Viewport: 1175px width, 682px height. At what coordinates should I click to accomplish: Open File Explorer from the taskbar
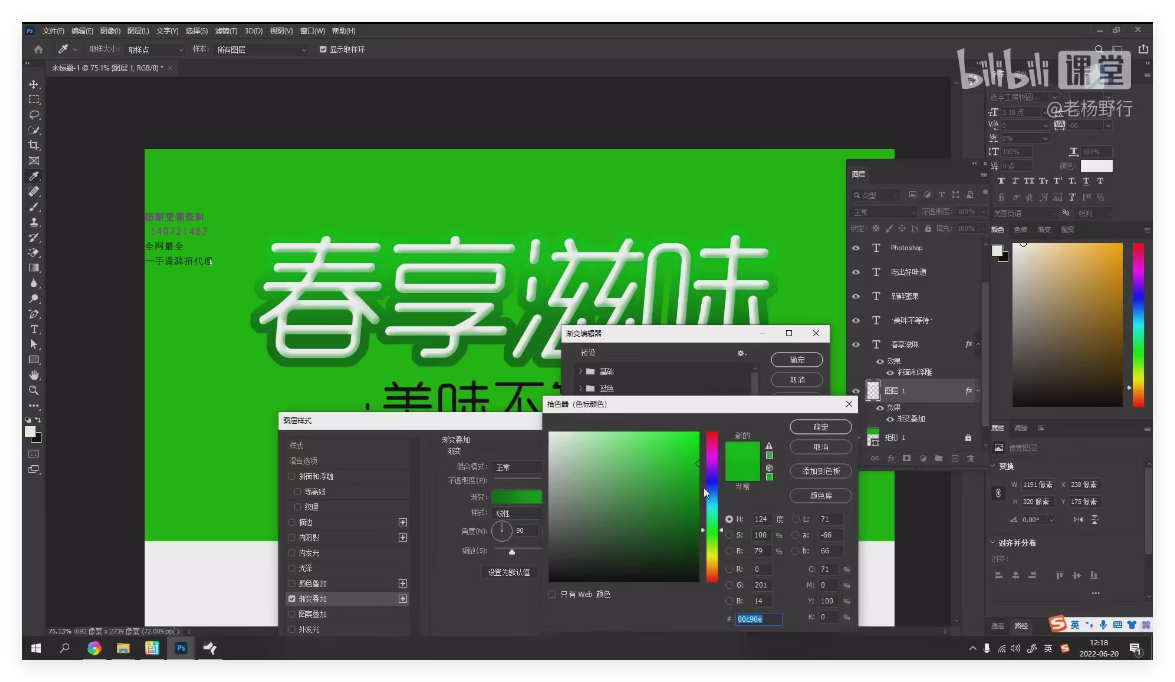(x=123, y=648)
